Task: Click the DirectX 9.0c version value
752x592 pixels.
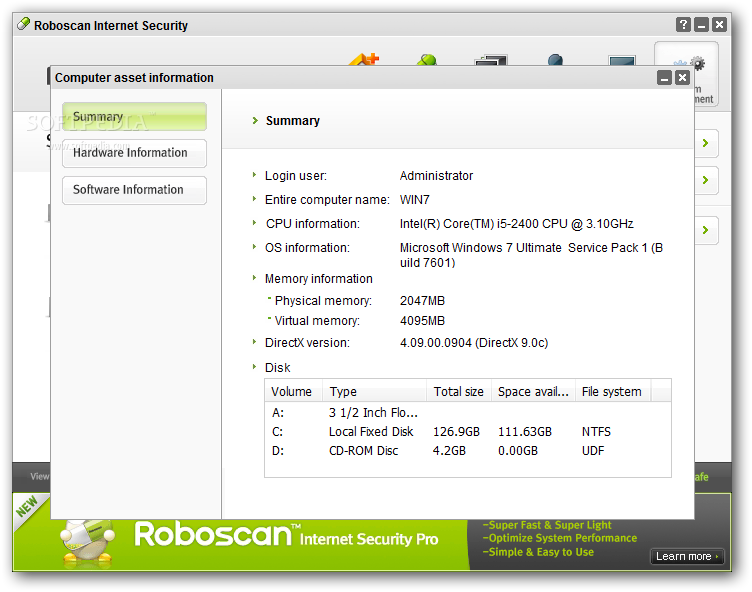Action: [x=474, y=343]
